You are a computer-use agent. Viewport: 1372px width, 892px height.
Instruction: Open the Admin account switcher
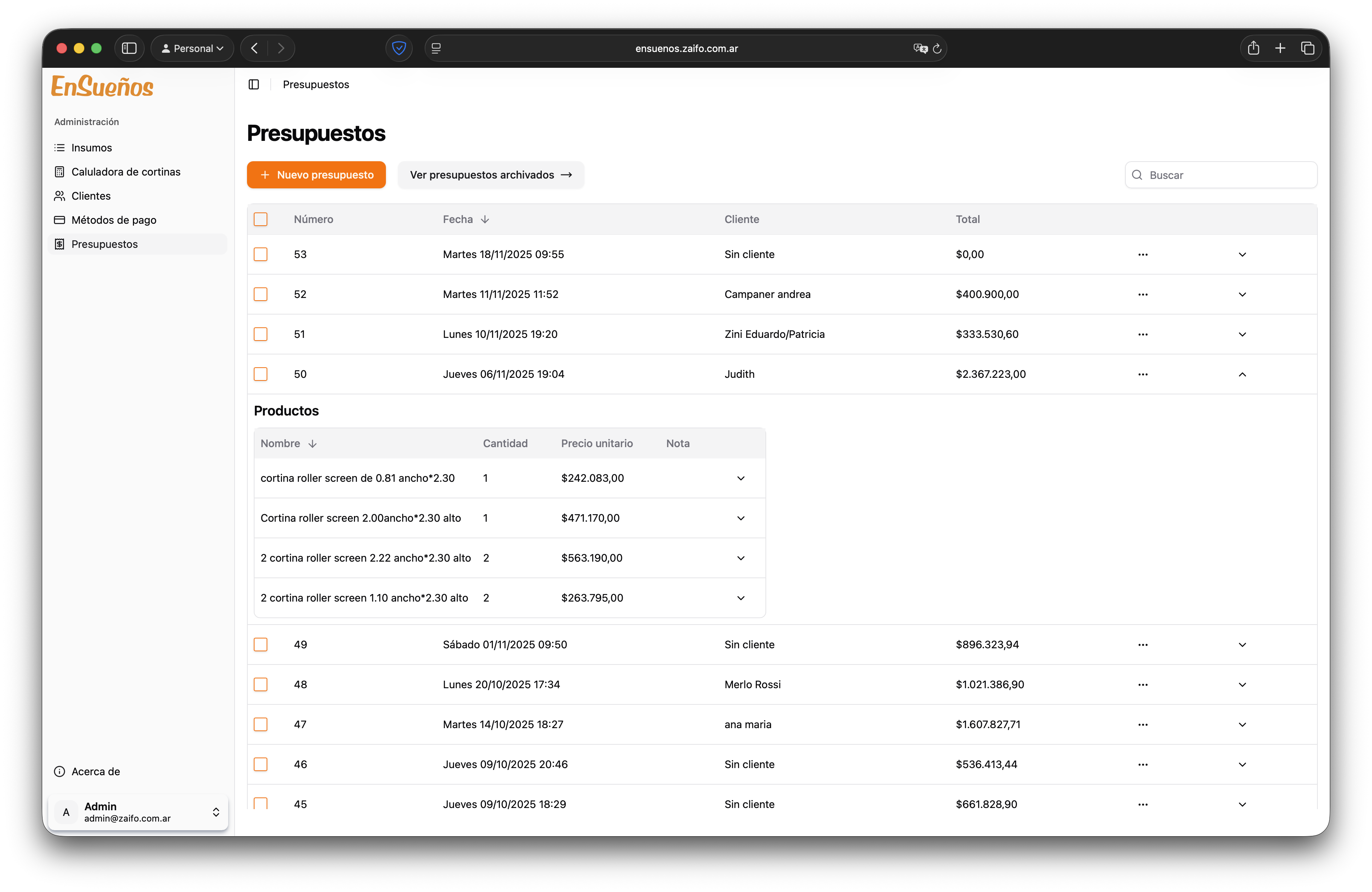pos(138,812)
